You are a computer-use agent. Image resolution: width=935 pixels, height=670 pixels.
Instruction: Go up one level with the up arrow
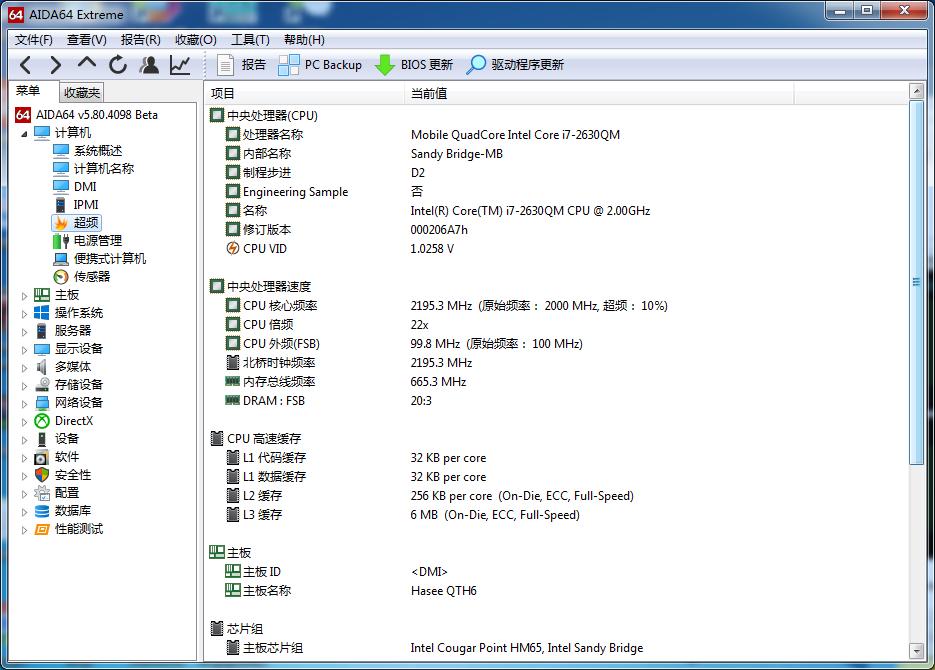(87, 65)
